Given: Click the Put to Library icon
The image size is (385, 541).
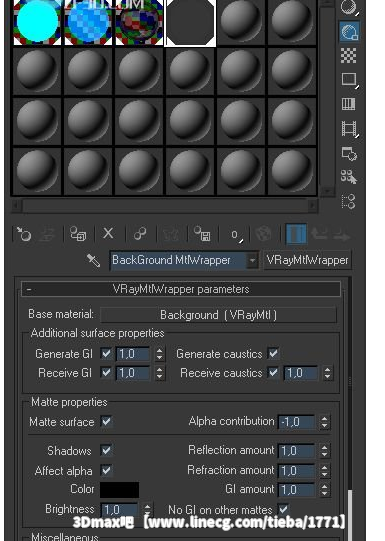Looking at the screenshot, I should point(202,234).
